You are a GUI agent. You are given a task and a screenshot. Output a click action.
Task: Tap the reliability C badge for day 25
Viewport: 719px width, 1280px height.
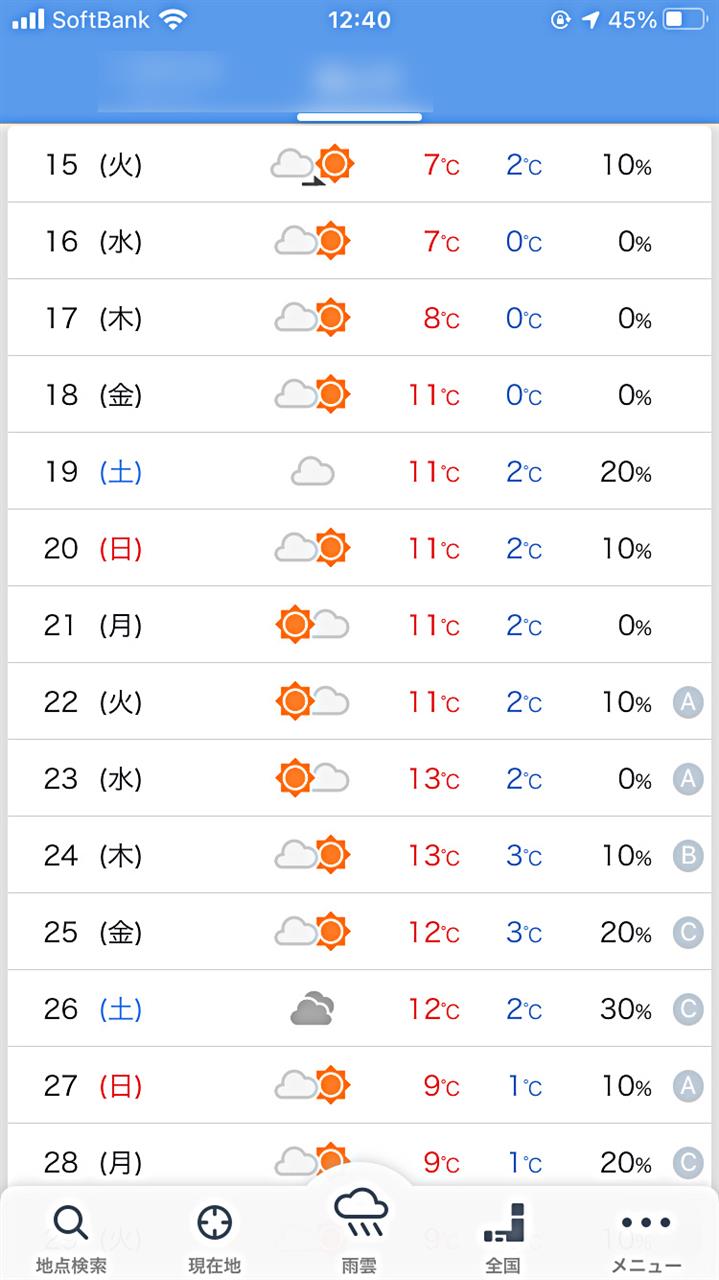[687, 933]
